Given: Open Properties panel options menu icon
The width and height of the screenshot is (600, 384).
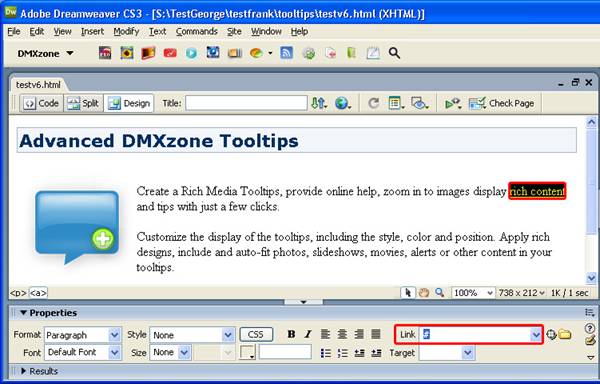Looking at the screenshot, I should (589, 312).
